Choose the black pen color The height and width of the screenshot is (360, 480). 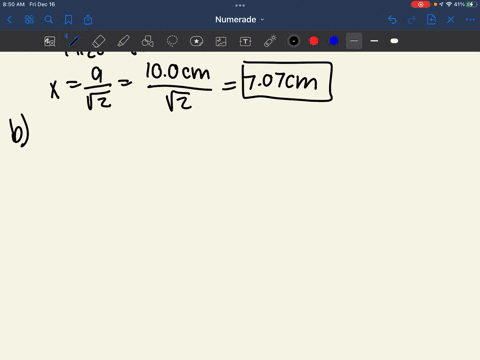click(x=294, y=41)
